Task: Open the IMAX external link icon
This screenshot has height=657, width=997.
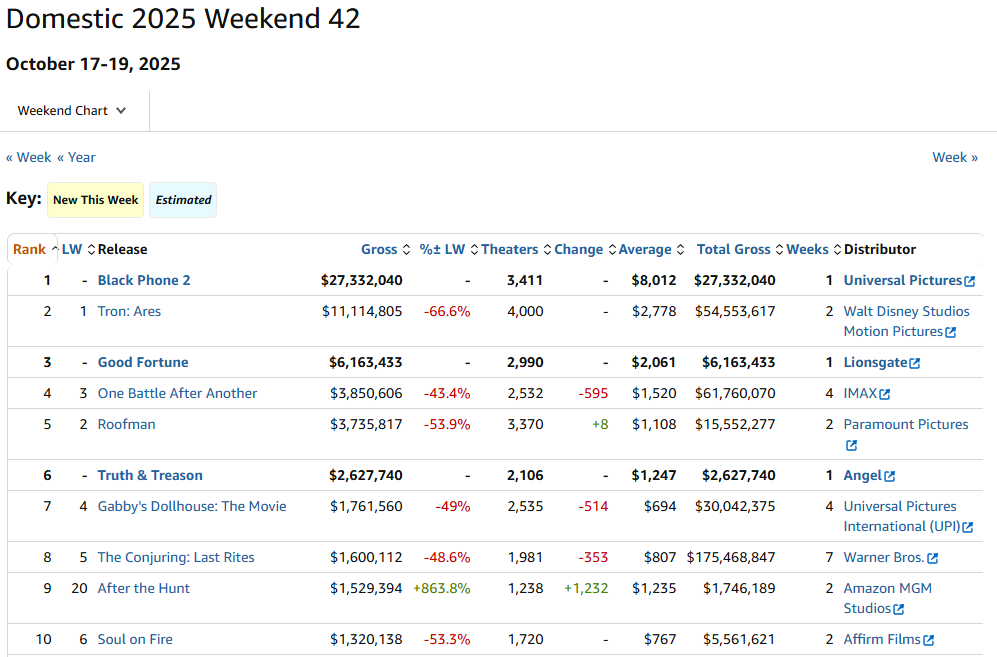Action: coord(884,394)
